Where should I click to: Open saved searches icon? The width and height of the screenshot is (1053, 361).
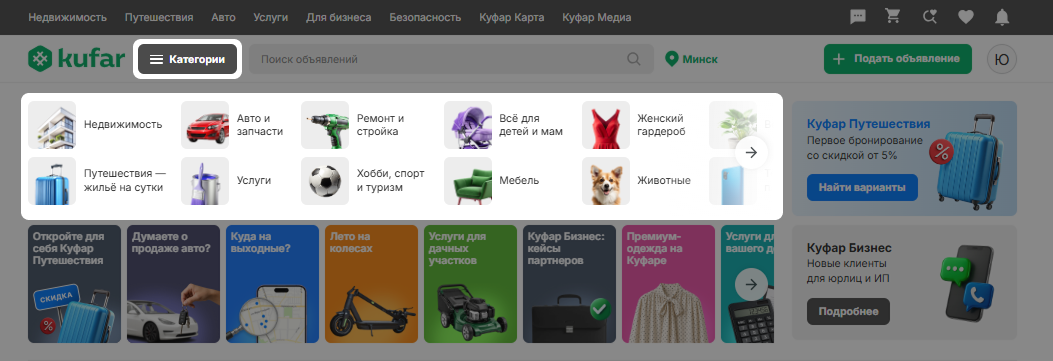click(x=929, y=17)
